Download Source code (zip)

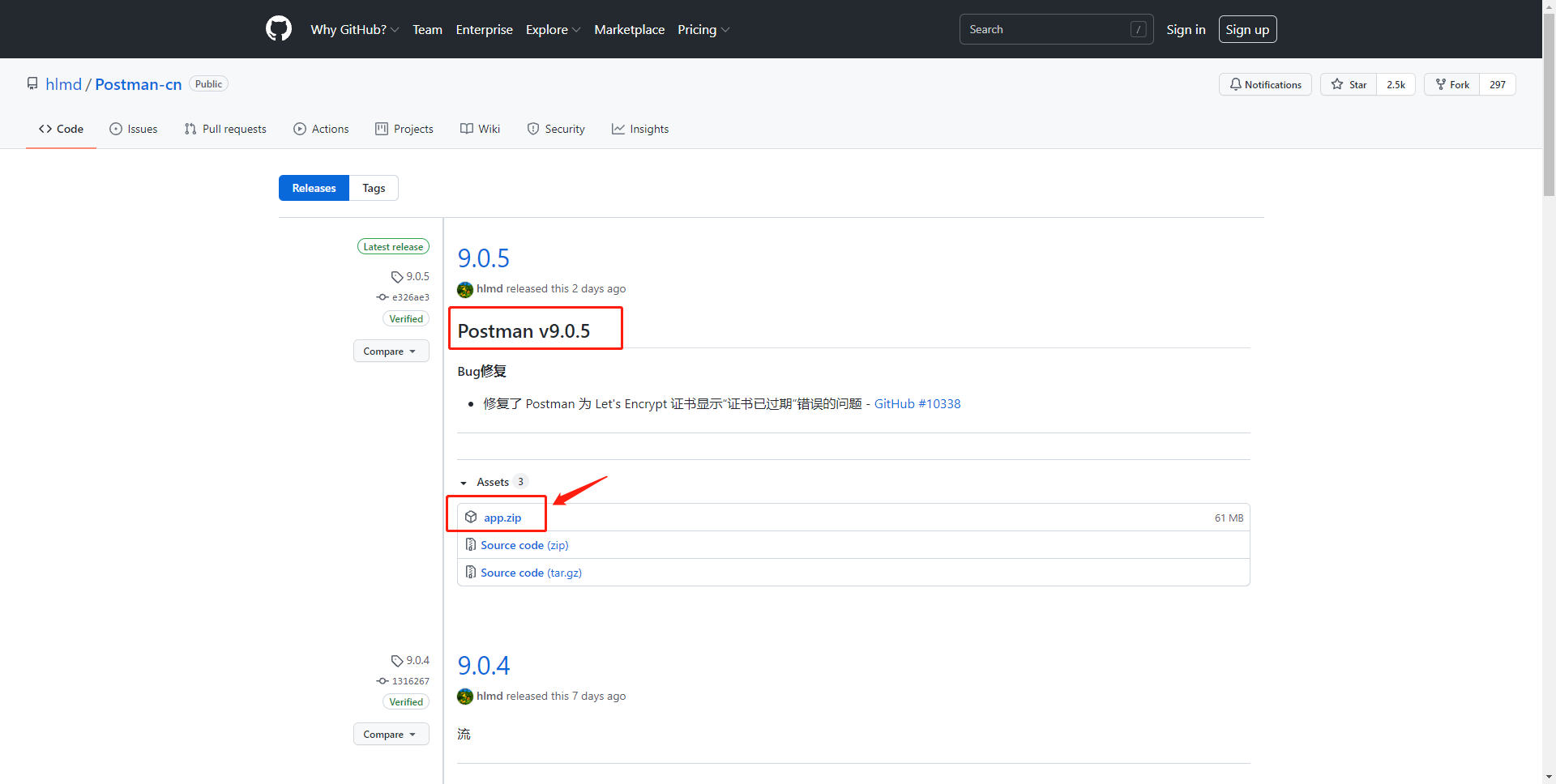[524, 545]
